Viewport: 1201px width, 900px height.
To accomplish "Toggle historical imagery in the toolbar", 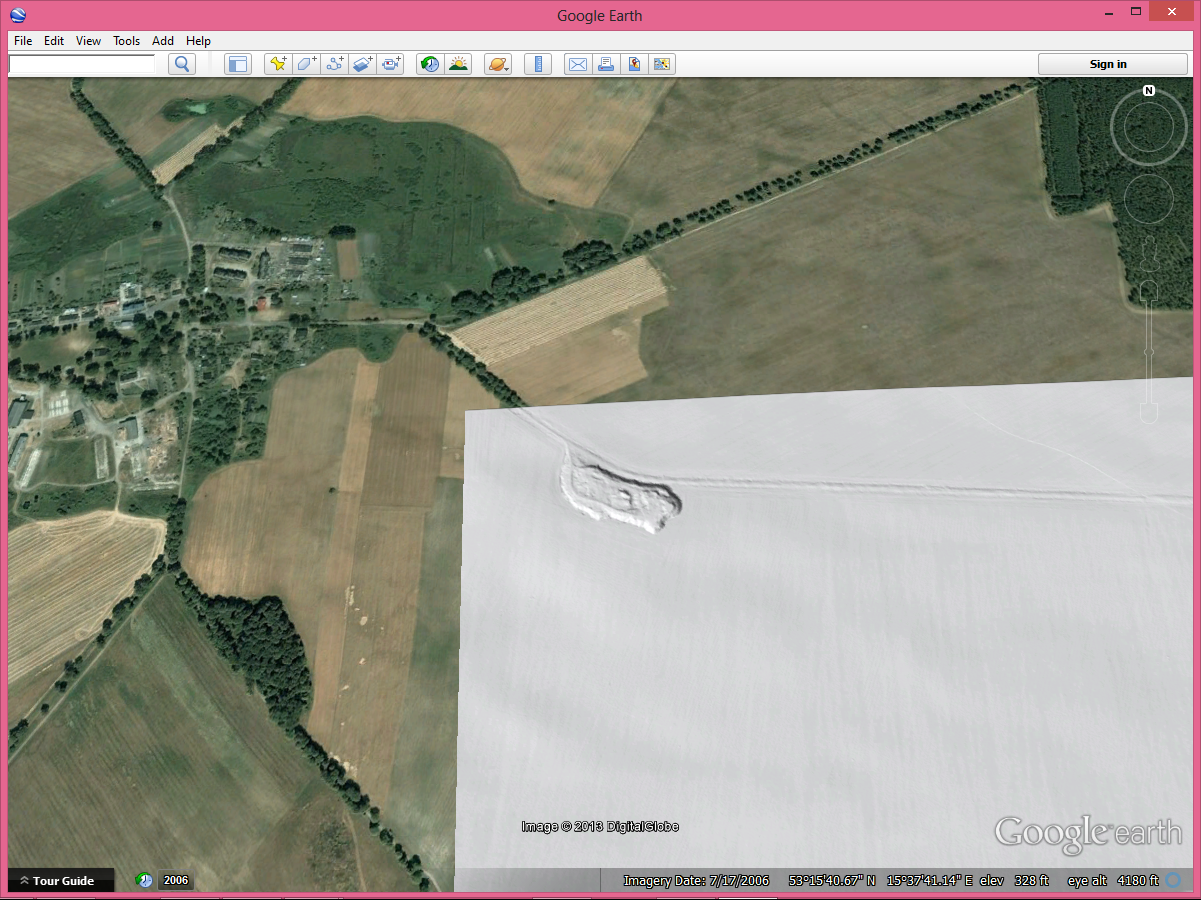I will coord(430,64).
